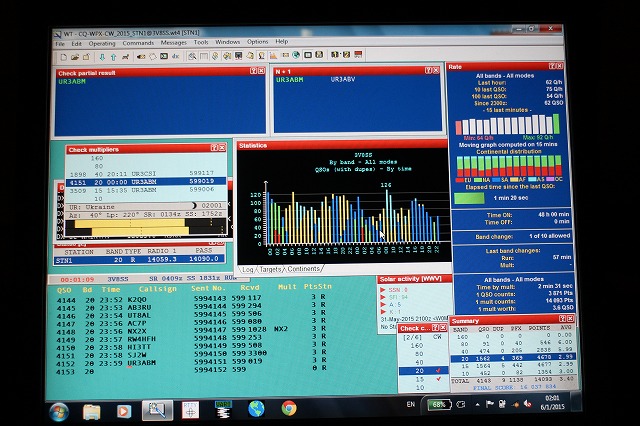The width and height of the screenshot is (640, 426).
Task: Click help icon in Check multipliers window
Action: (214, 148)
